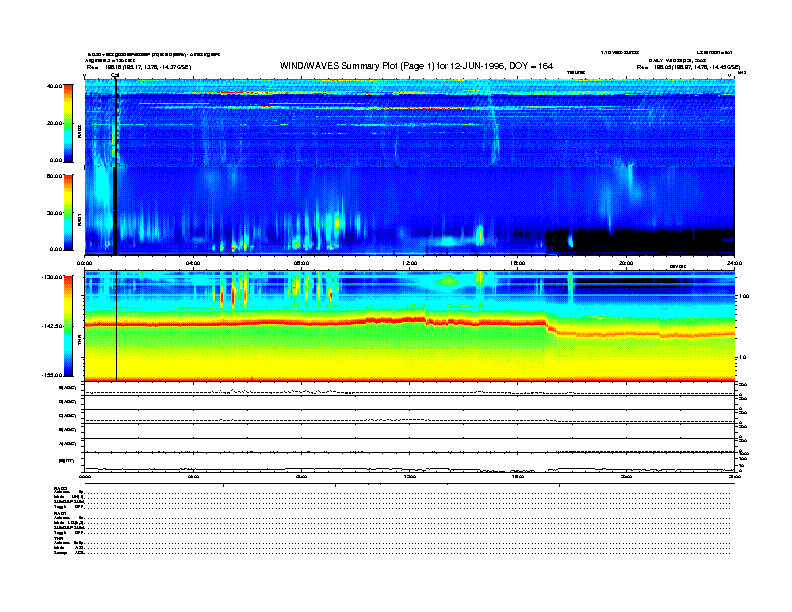Screen dimensions: 792x612
Task: Click 12:00 tick beneath the bottom line plot
Action: [410, 477]
